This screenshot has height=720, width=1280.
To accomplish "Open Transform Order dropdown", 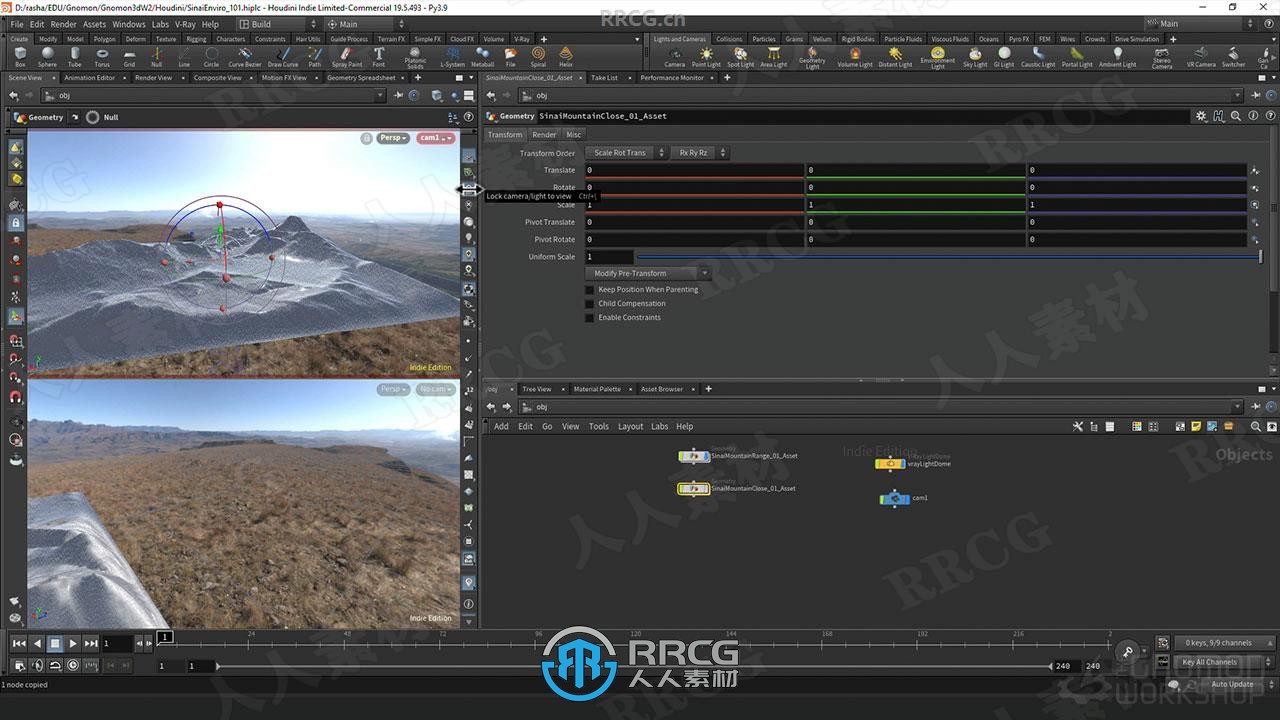I will coord(627,153).
